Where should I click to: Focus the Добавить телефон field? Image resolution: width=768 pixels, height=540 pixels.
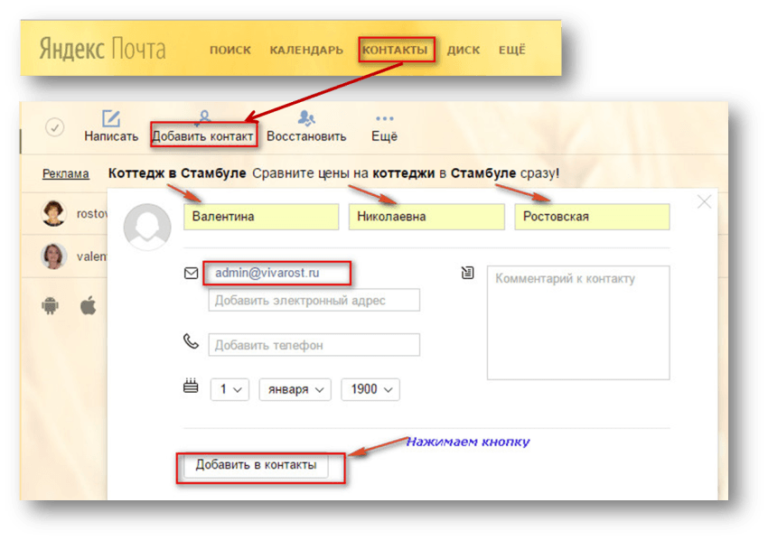314,344
